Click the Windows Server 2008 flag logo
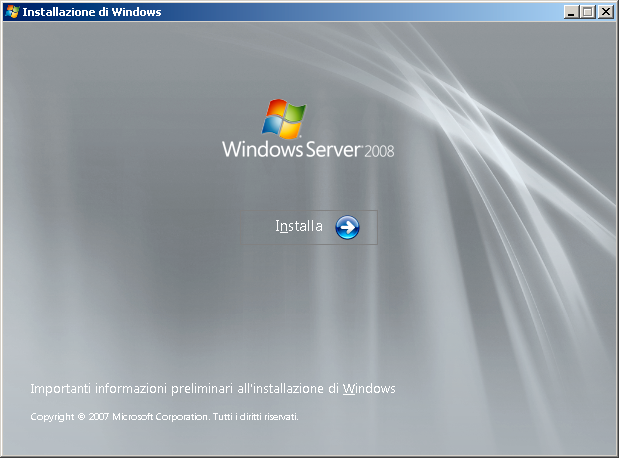The height and width of the screenshot is (458, 619). (x=284, y=119)
